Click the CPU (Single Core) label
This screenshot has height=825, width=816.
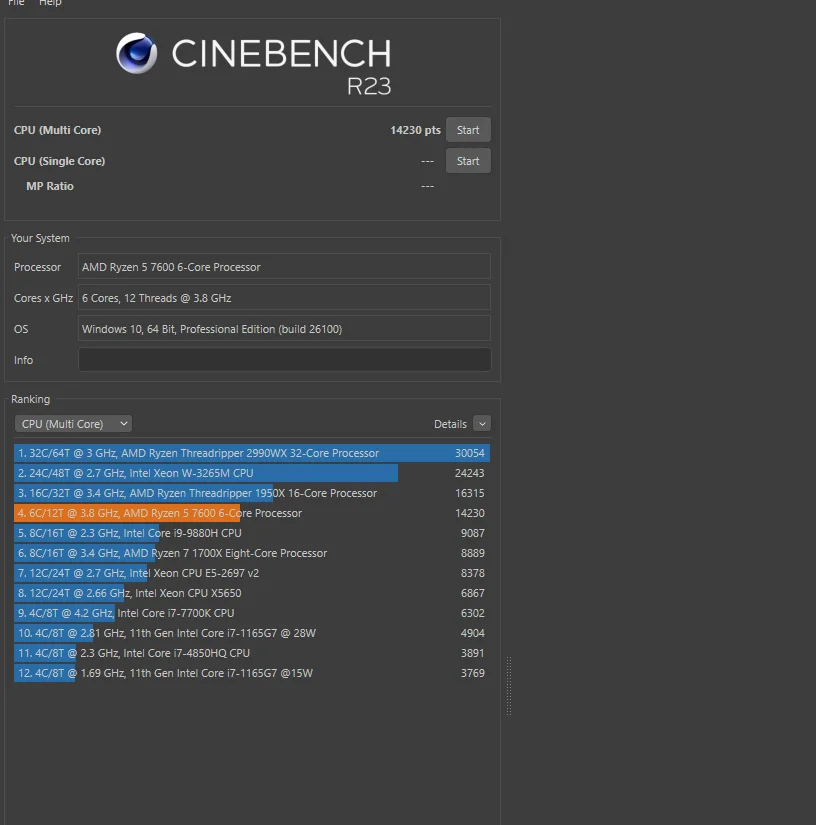[59, 161]
